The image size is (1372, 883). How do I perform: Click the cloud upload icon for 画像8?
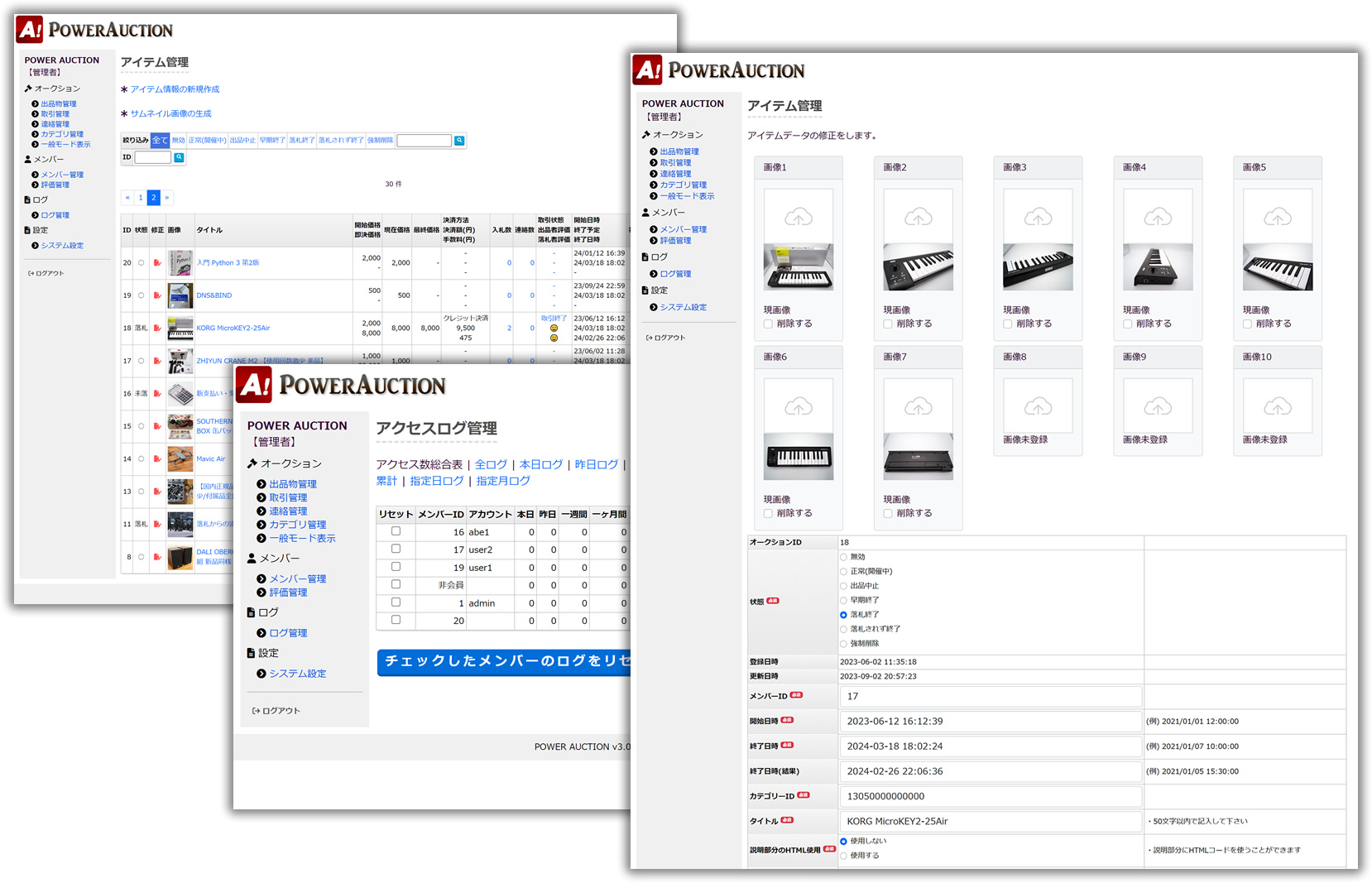click(1038, 406)
